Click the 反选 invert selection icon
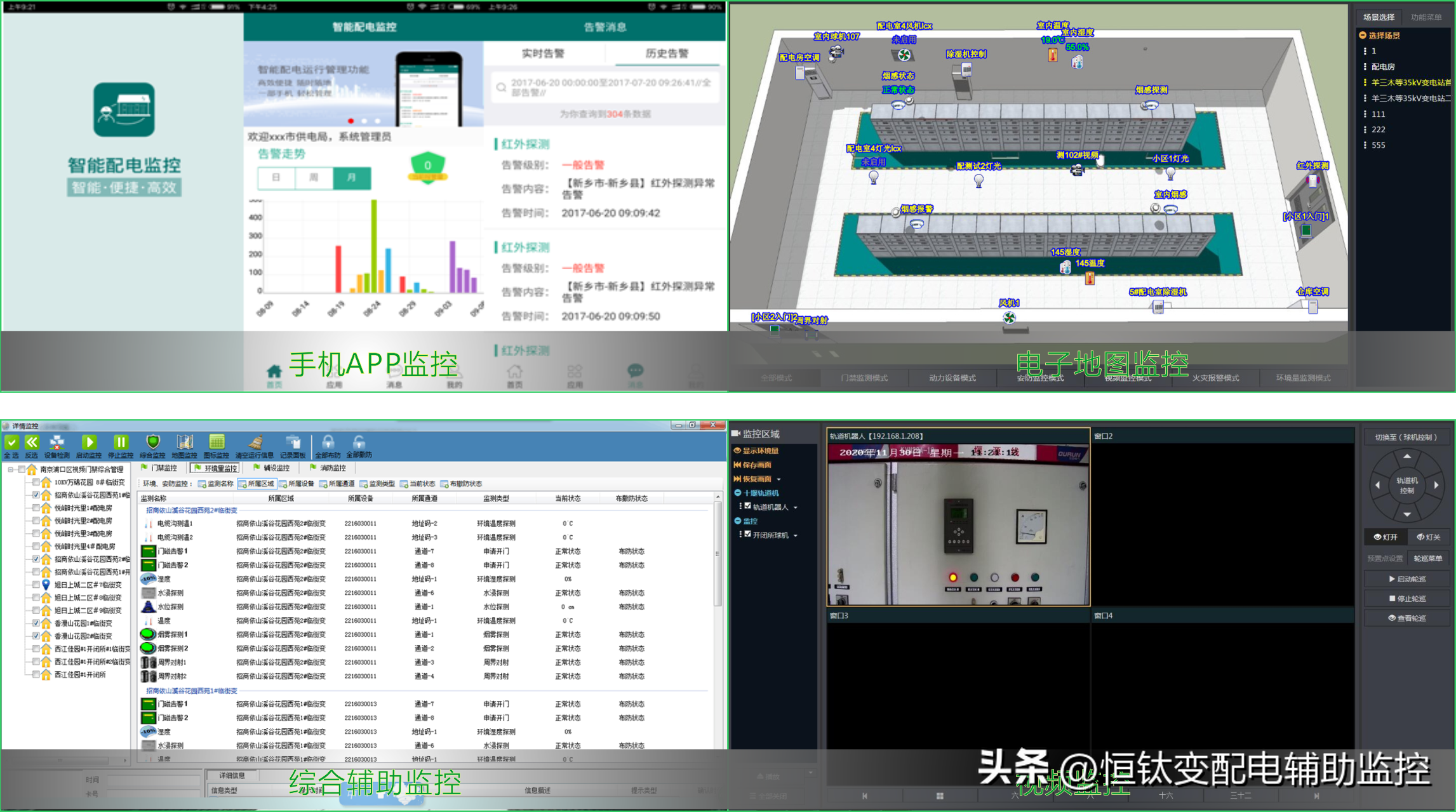 (x=31, y=442)
